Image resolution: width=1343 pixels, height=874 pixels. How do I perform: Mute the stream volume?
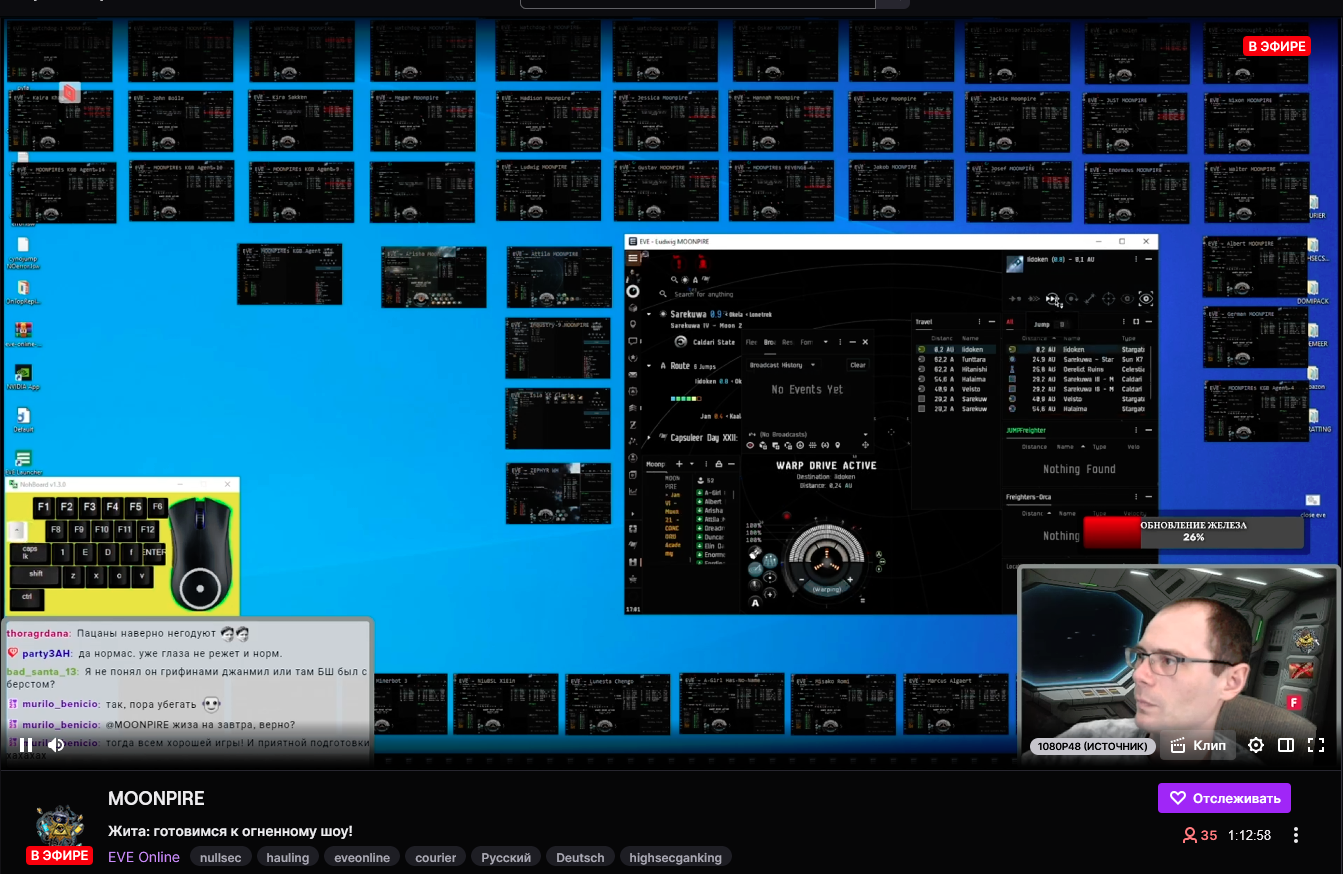[56, 745]
